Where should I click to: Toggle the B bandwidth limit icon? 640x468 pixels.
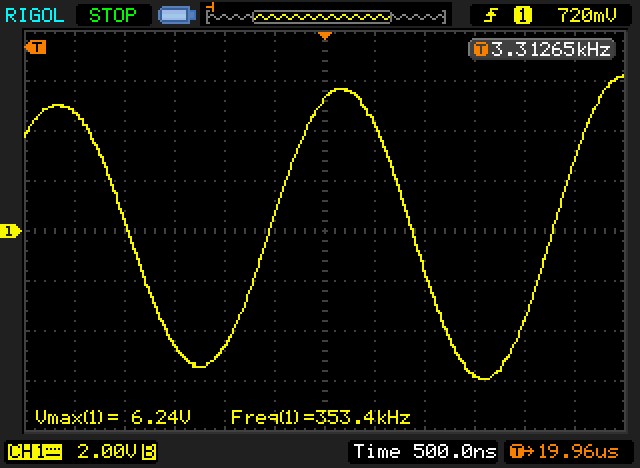[149, 451]
